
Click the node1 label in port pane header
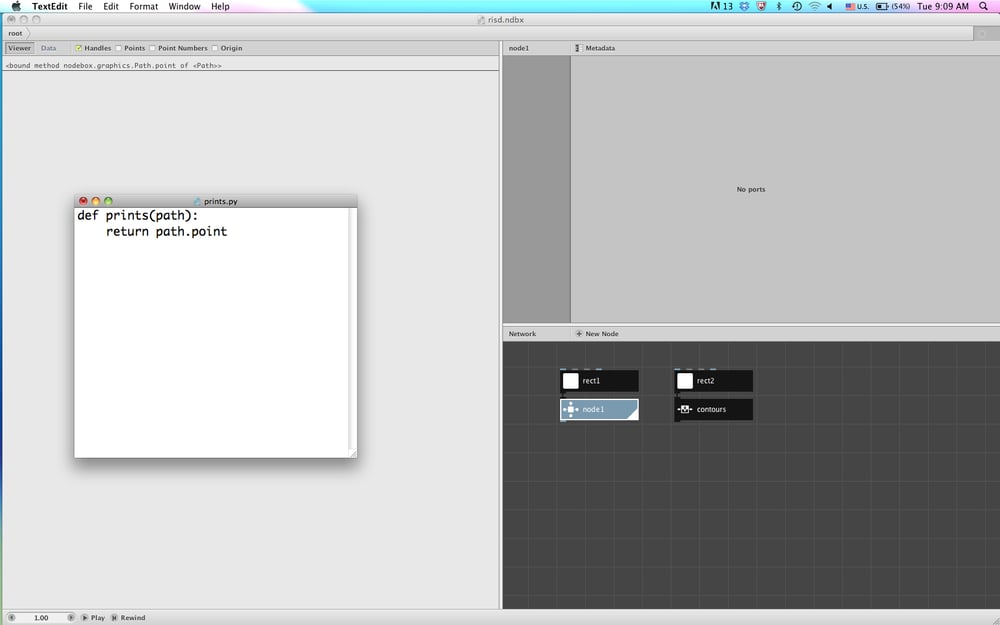[x=518, y=48]
